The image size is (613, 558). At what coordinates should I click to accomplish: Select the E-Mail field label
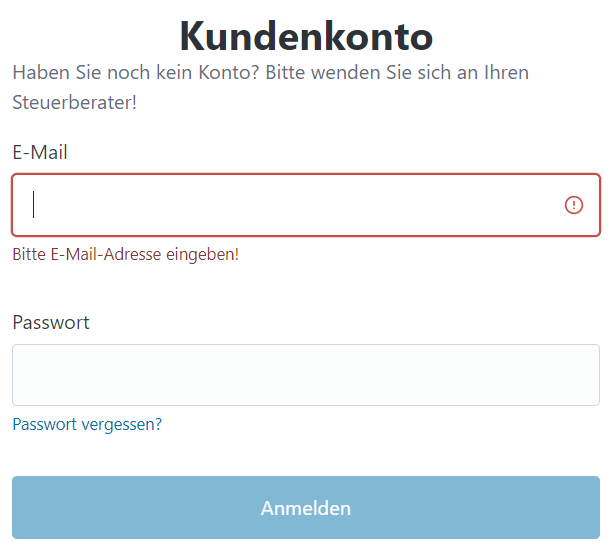pyautogui.click(x=40, y=152)
